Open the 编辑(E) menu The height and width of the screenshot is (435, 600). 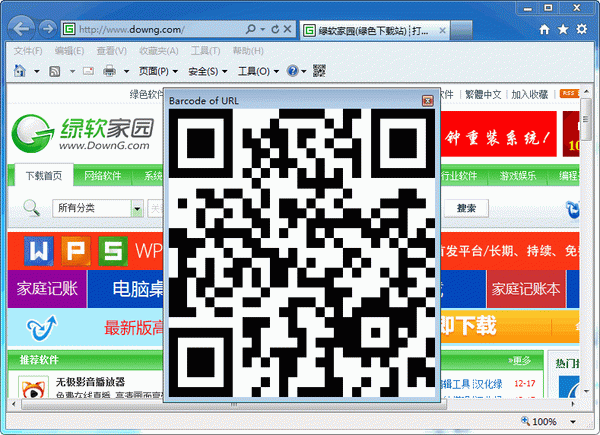(x=69, y=51)
